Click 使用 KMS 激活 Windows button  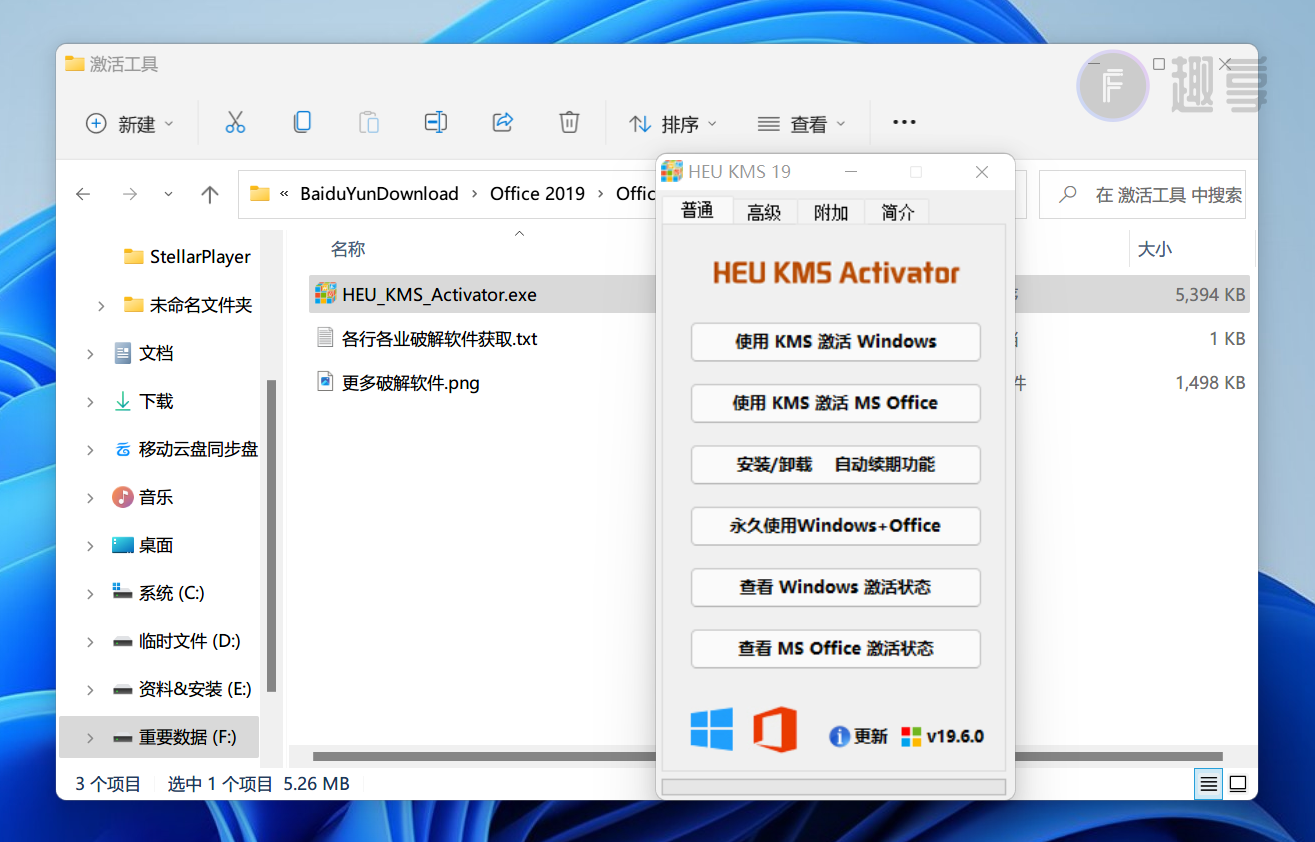(835, 341)
